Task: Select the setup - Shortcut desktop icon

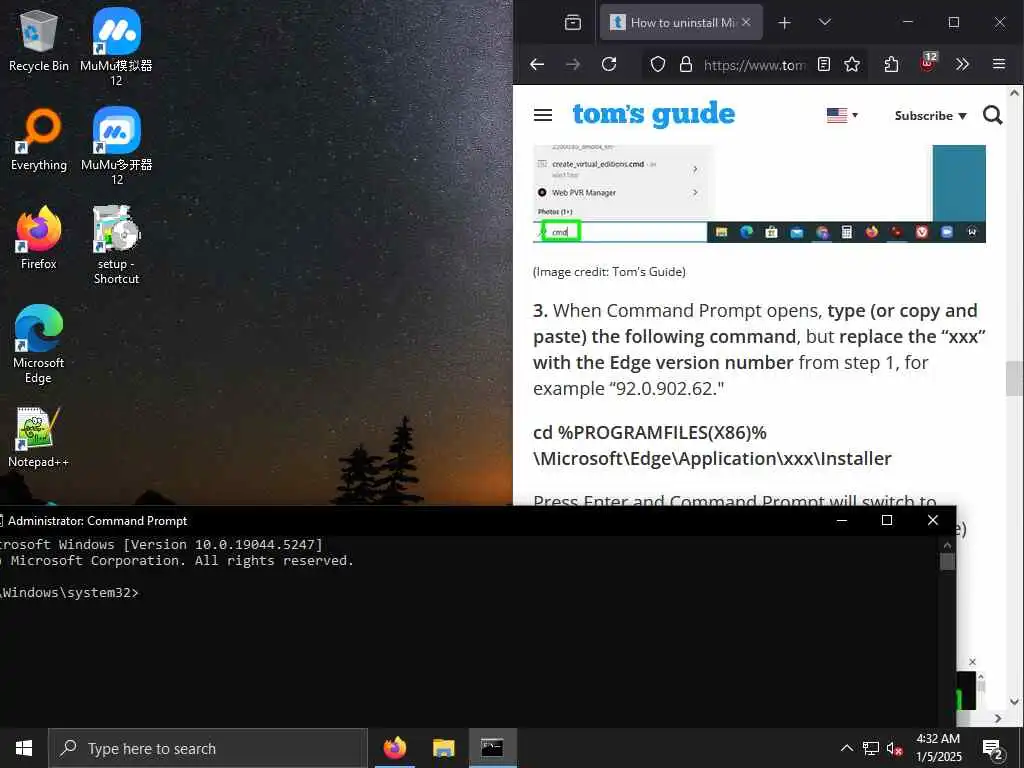Action: 116,245
